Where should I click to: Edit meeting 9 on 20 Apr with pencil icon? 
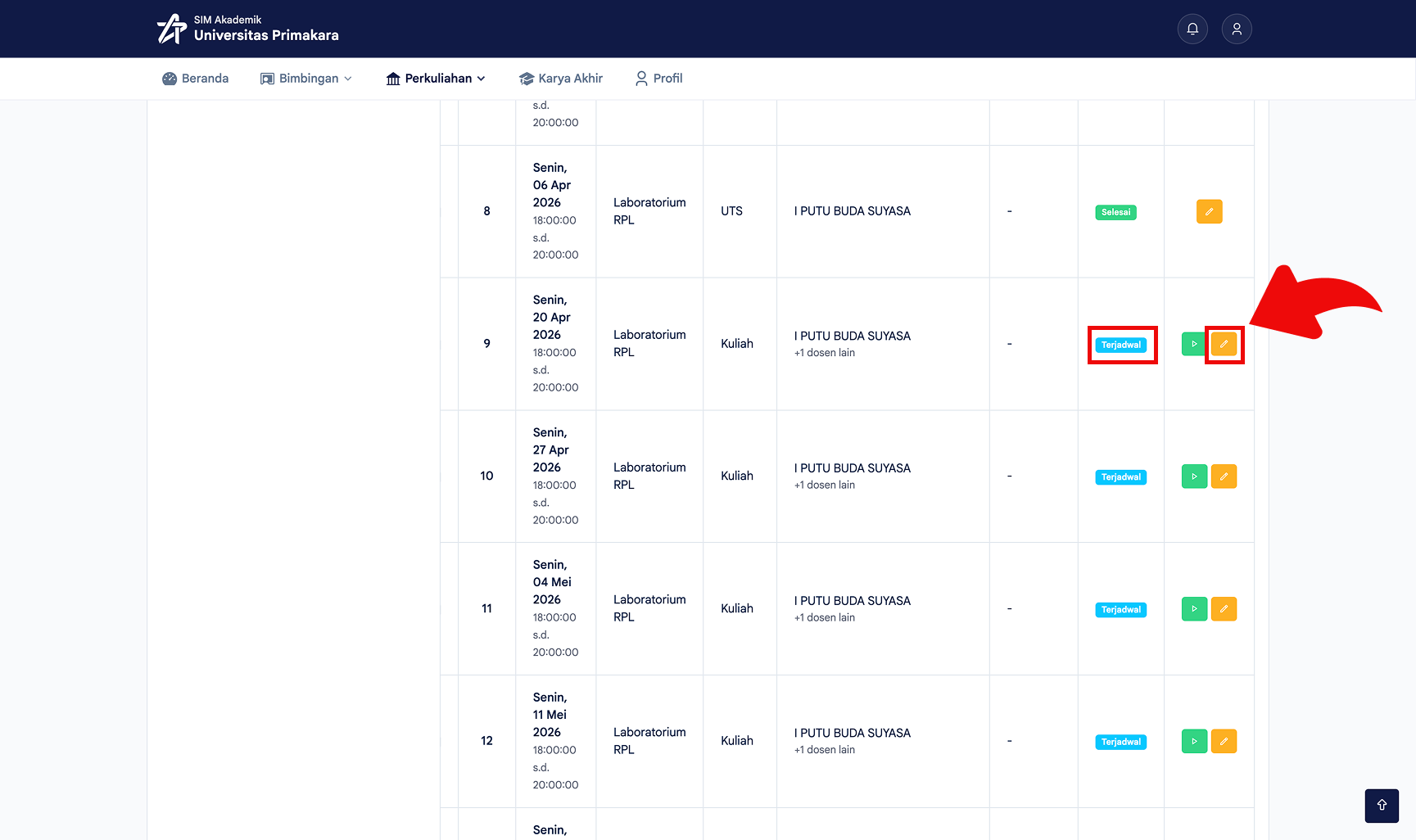pos(1224,344)
